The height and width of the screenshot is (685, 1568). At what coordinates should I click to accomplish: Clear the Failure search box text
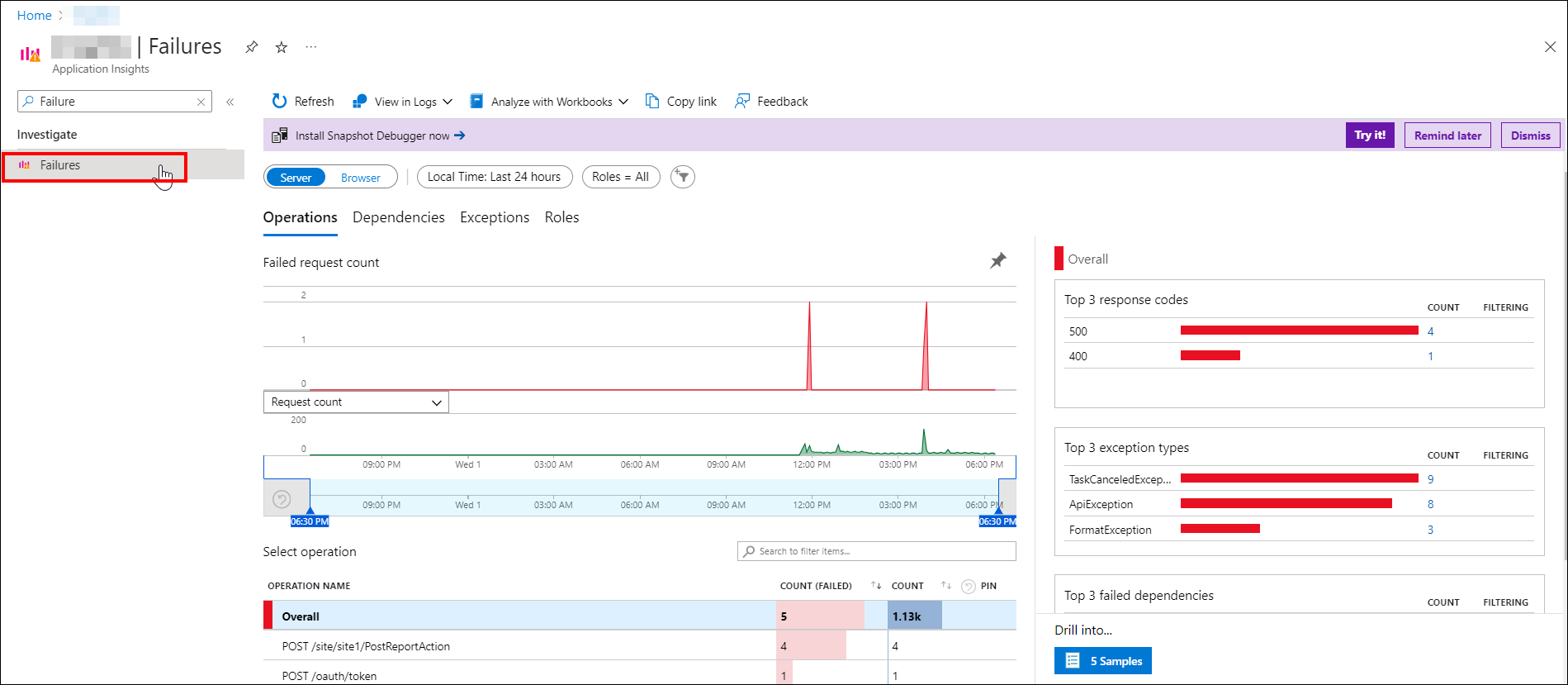tap(201, 102)
